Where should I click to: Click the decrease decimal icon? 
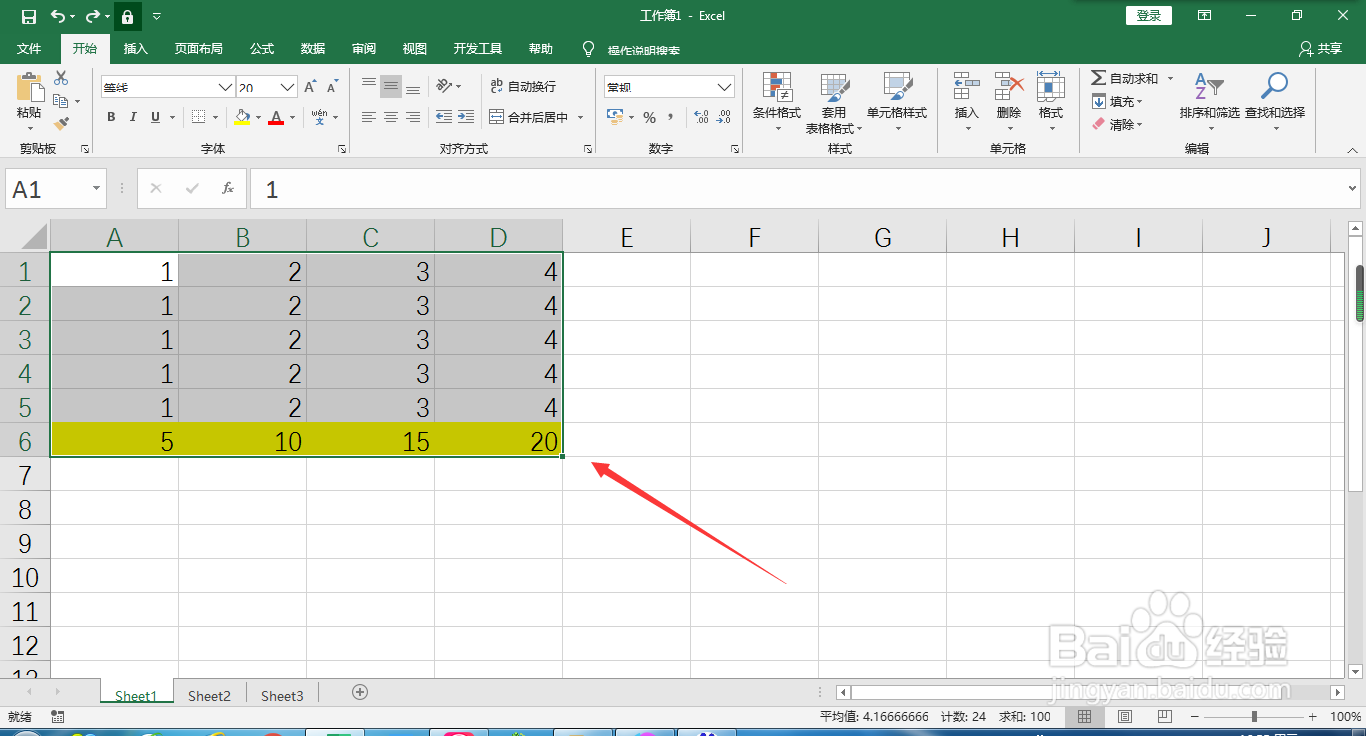[x=725, y=118]
